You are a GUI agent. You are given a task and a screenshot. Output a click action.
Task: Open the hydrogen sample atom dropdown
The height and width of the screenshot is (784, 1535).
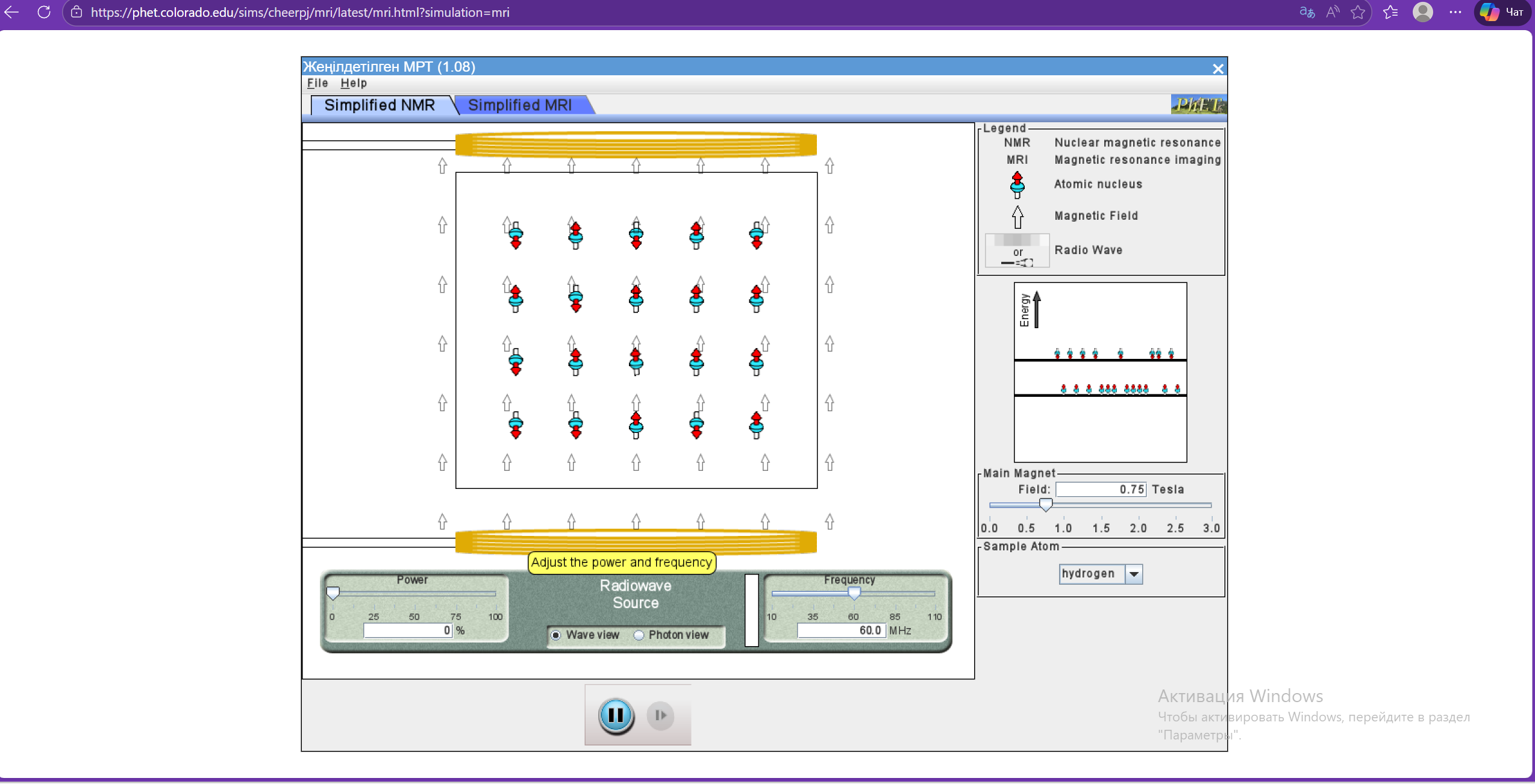tap(1133, 573)
